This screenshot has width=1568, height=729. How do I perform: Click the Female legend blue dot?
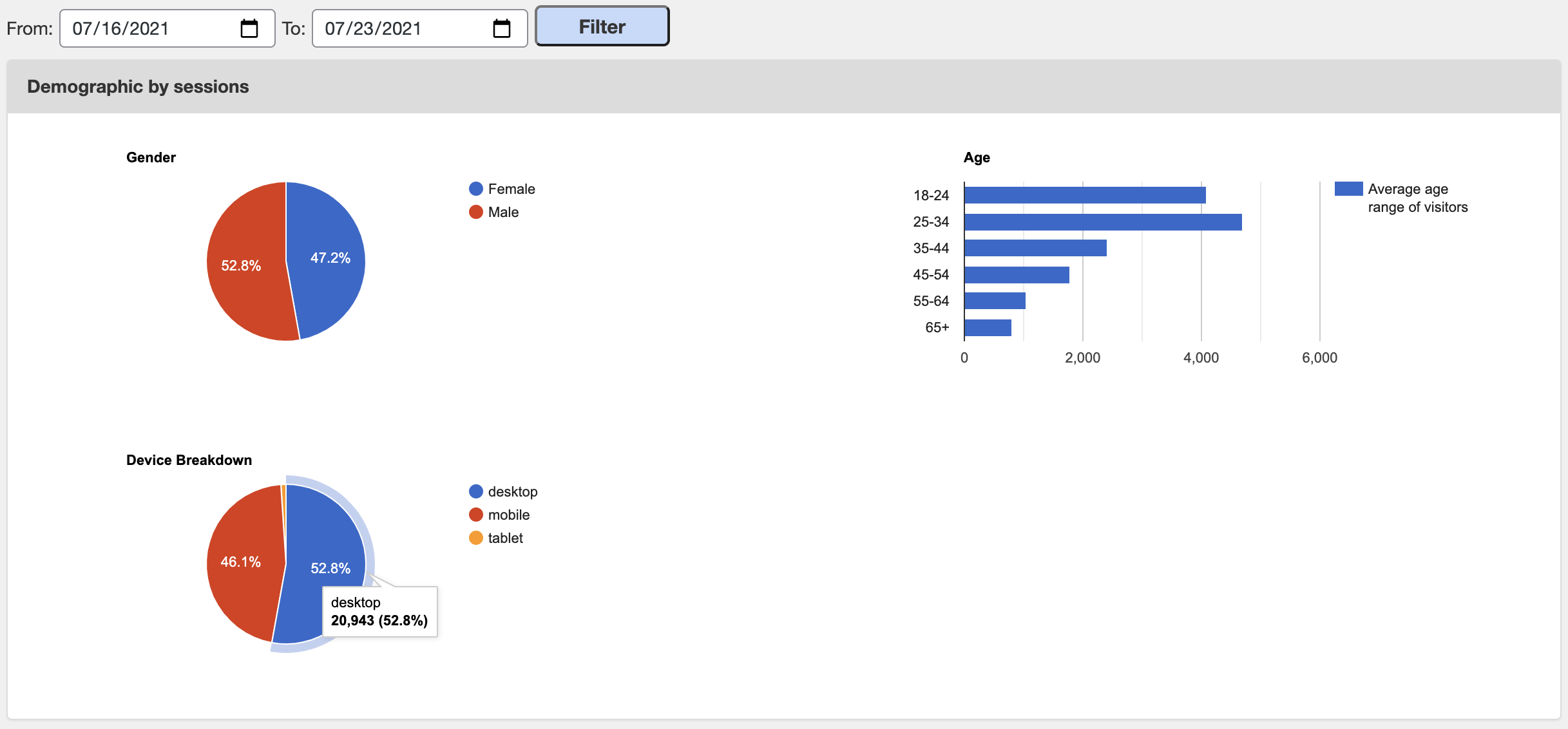[x=475, y=189]
